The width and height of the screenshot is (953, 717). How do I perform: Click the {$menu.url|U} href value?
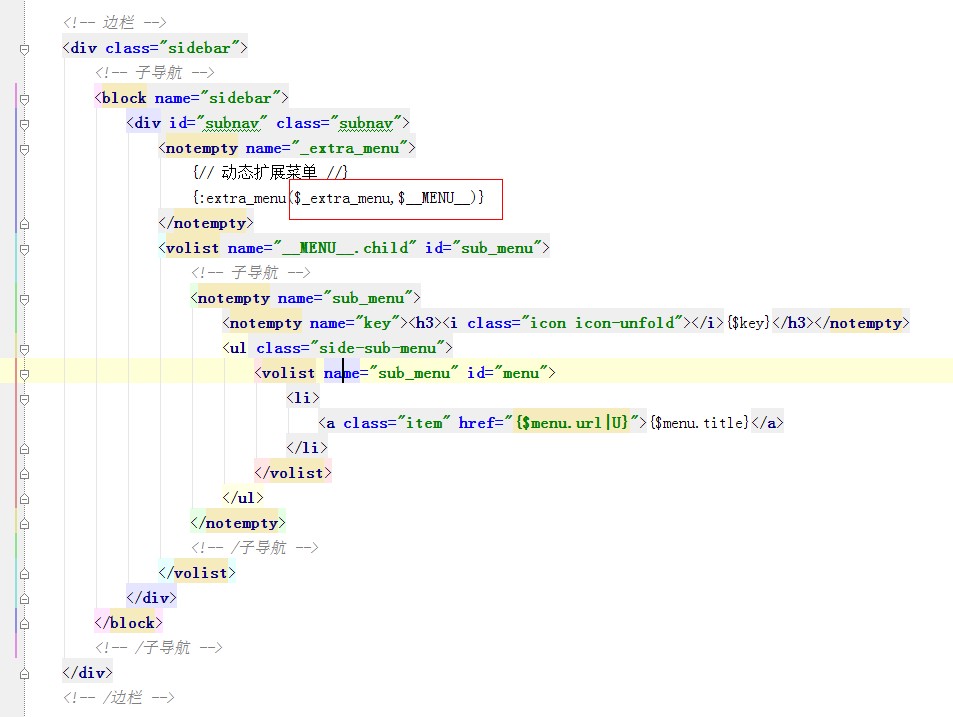(572, 423)
